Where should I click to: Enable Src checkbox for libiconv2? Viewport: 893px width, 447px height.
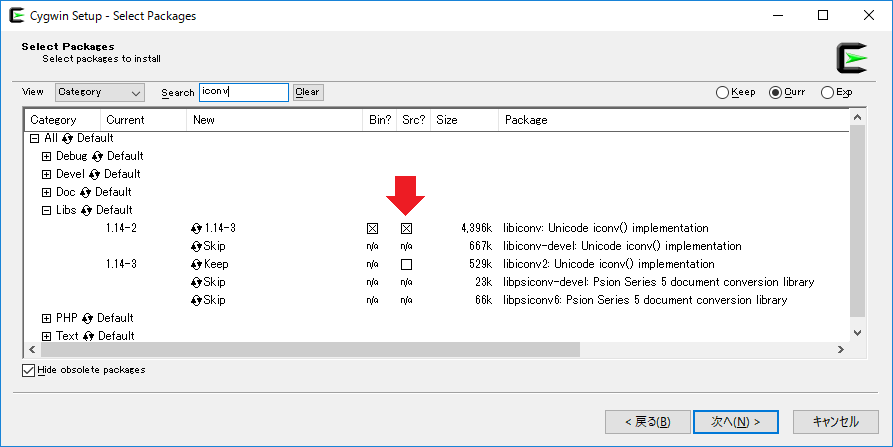click(406, 264)
